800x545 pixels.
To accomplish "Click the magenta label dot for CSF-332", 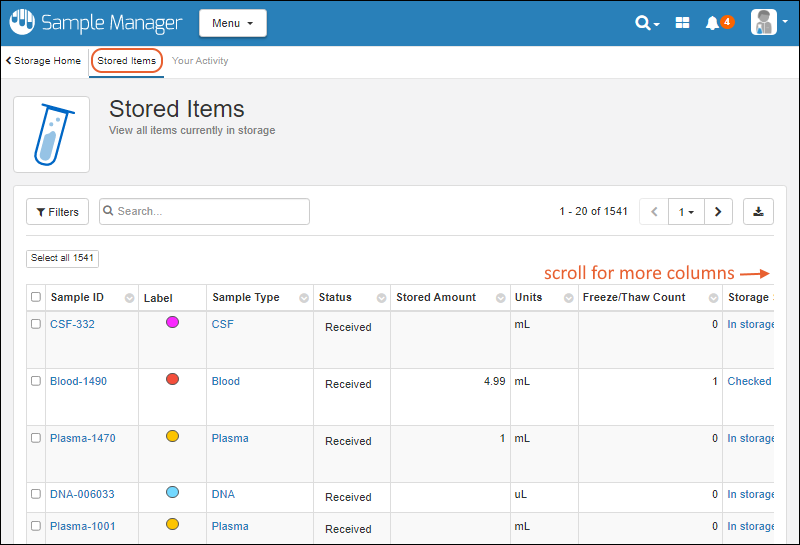I will click(x=172, y=322).
